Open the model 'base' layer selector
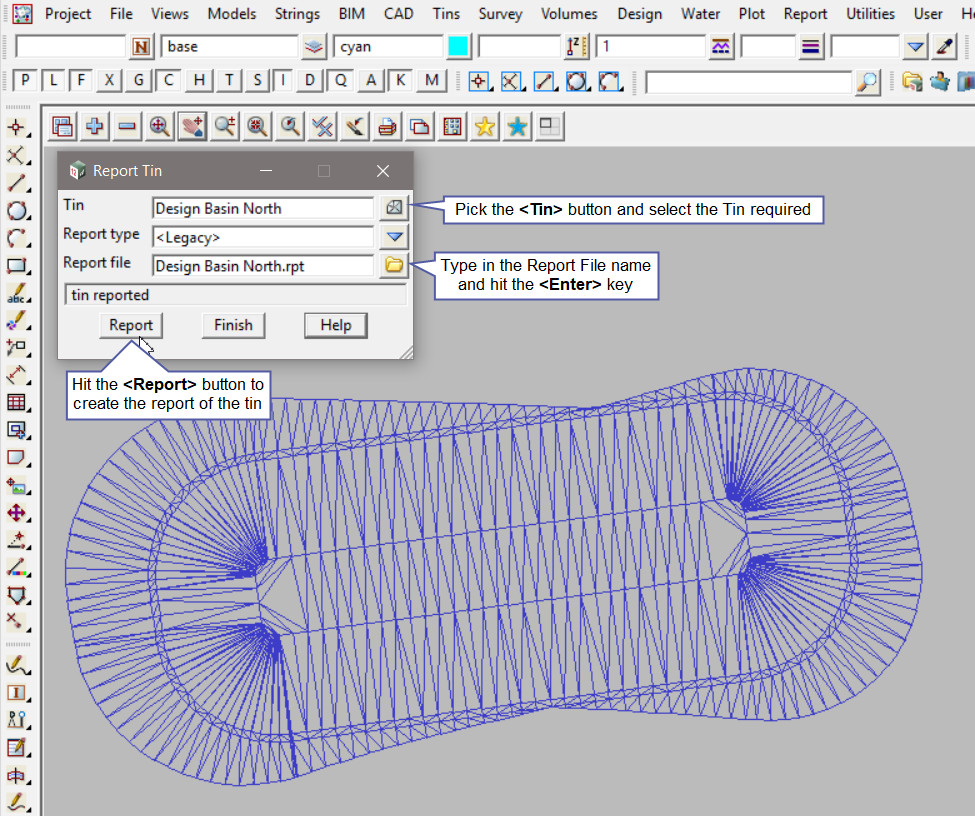This screenshot has width=975, height=816. [x=314, y=46]
